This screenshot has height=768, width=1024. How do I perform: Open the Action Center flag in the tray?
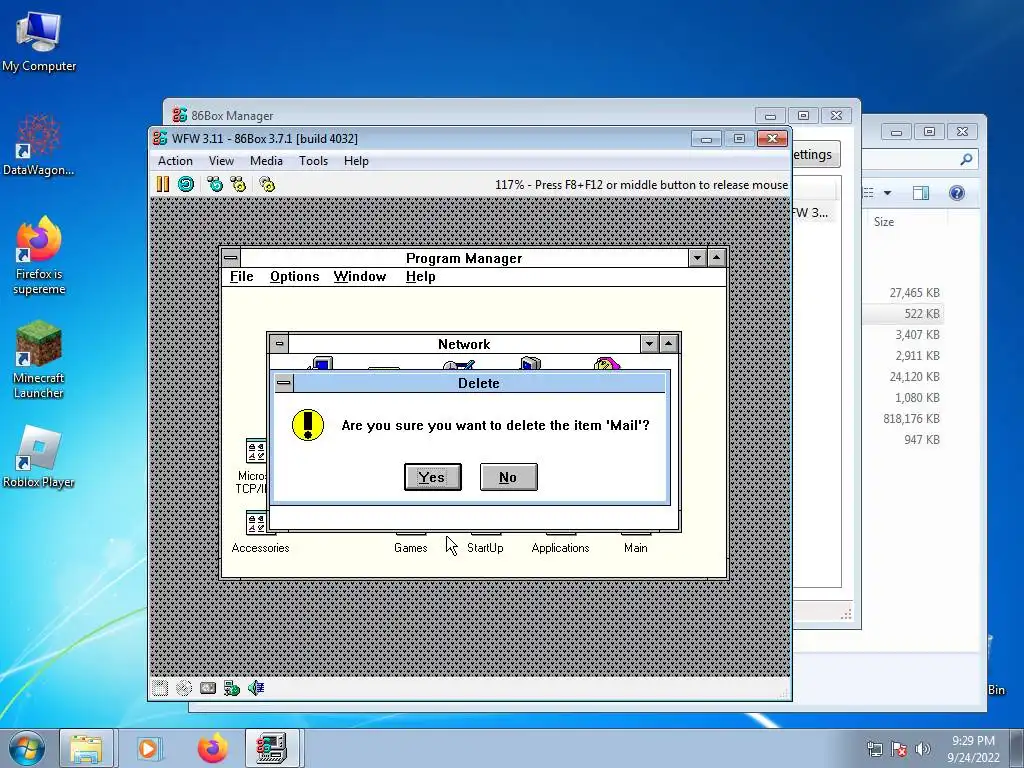899,749
